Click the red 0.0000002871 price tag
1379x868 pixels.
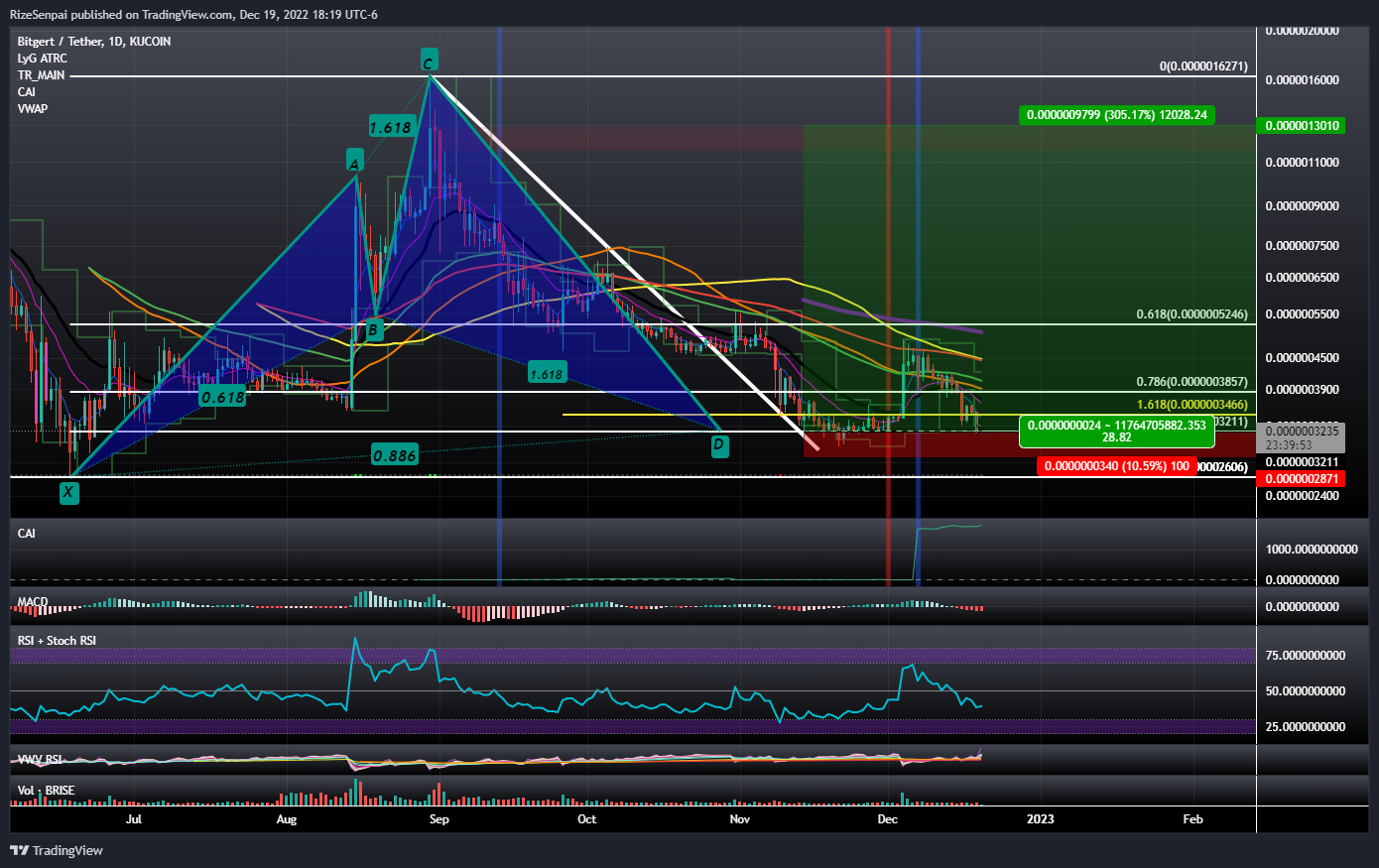click(x=1302, y=479)
